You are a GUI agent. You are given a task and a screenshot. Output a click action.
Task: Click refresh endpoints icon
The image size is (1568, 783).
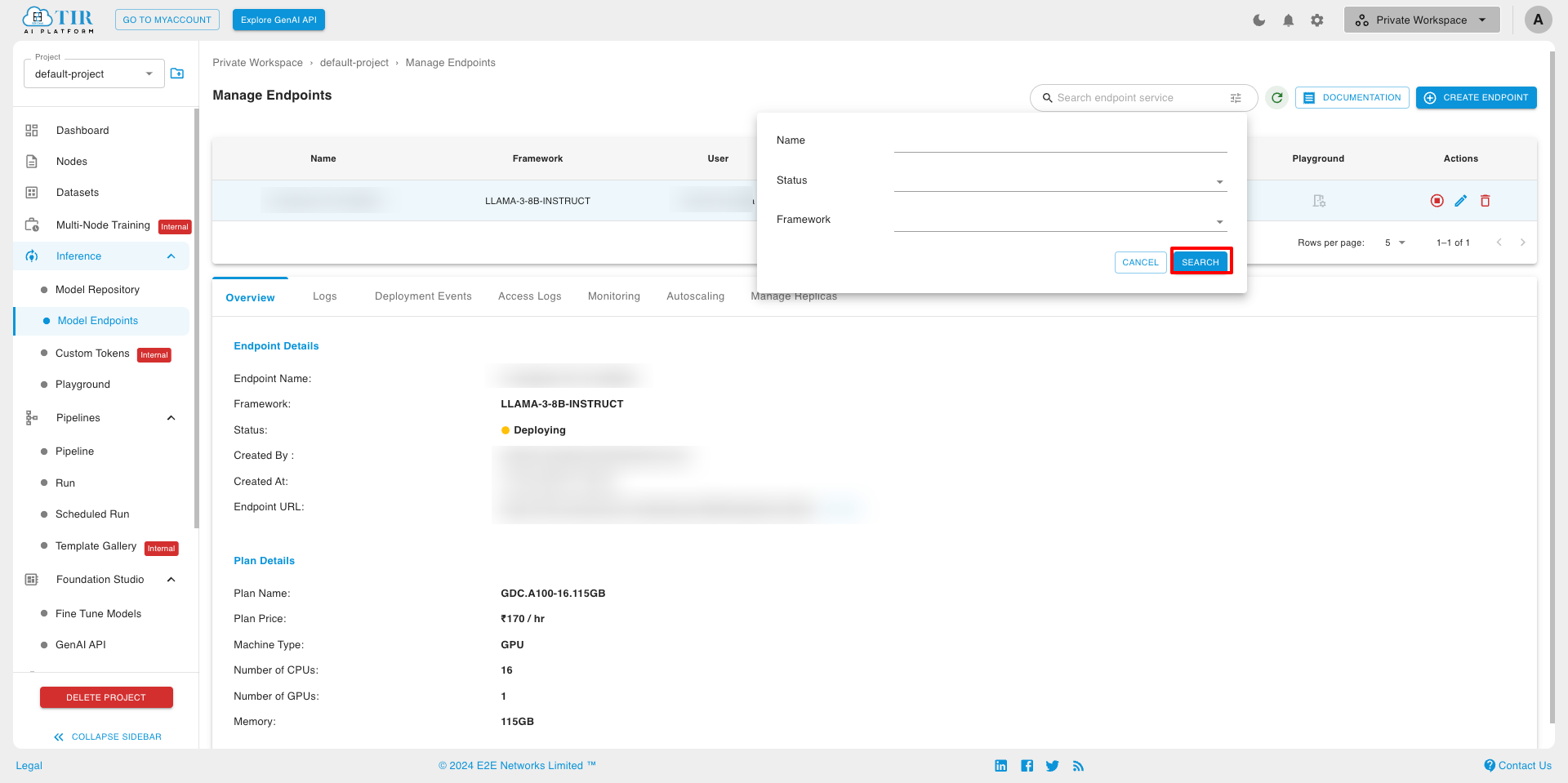click(x=1277, y=97)
